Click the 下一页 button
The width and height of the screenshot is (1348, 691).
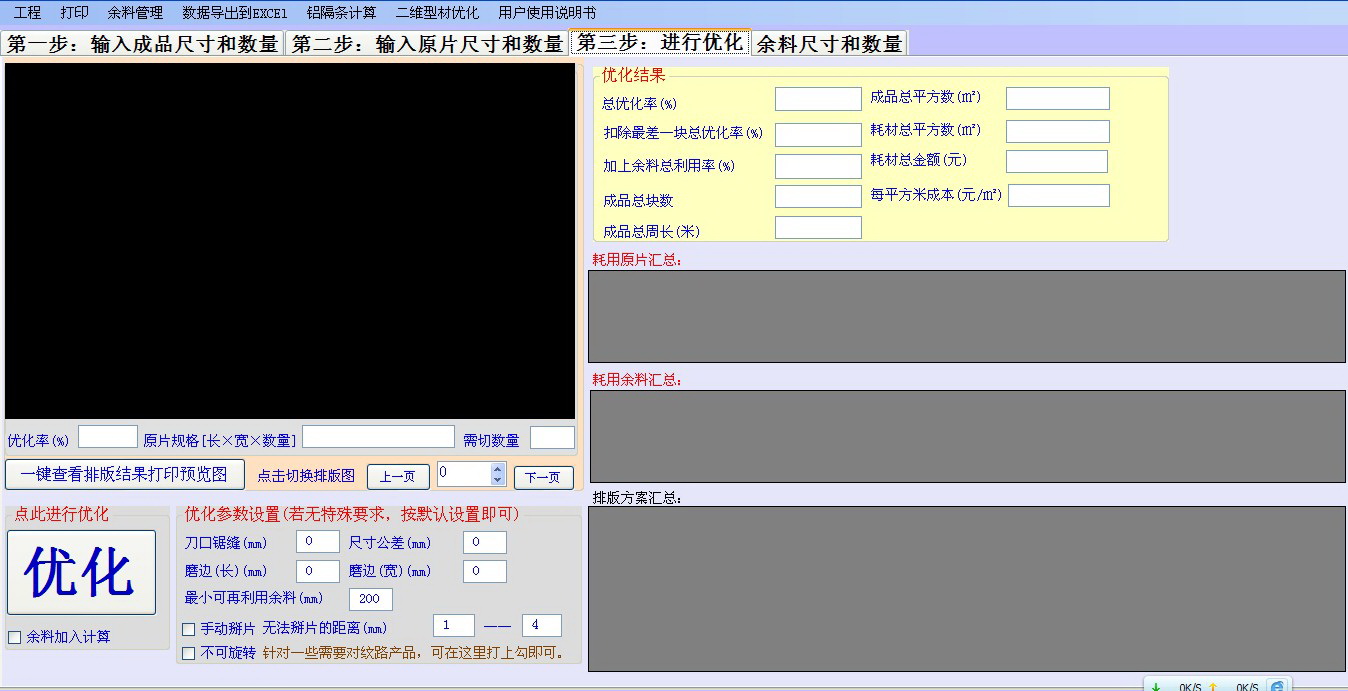544,477
